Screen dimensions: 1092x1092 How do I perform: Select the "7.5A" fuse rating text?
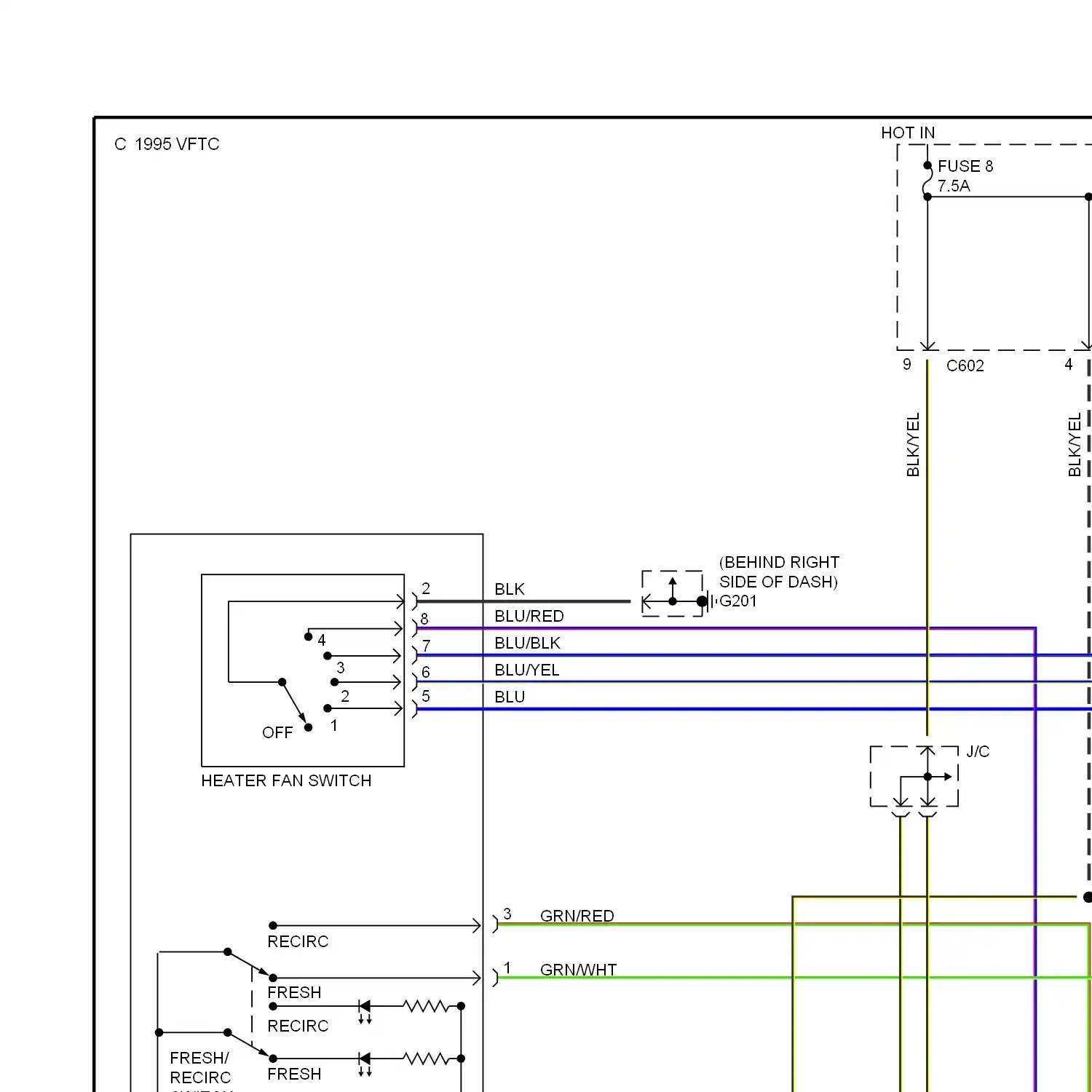(954, 186)
